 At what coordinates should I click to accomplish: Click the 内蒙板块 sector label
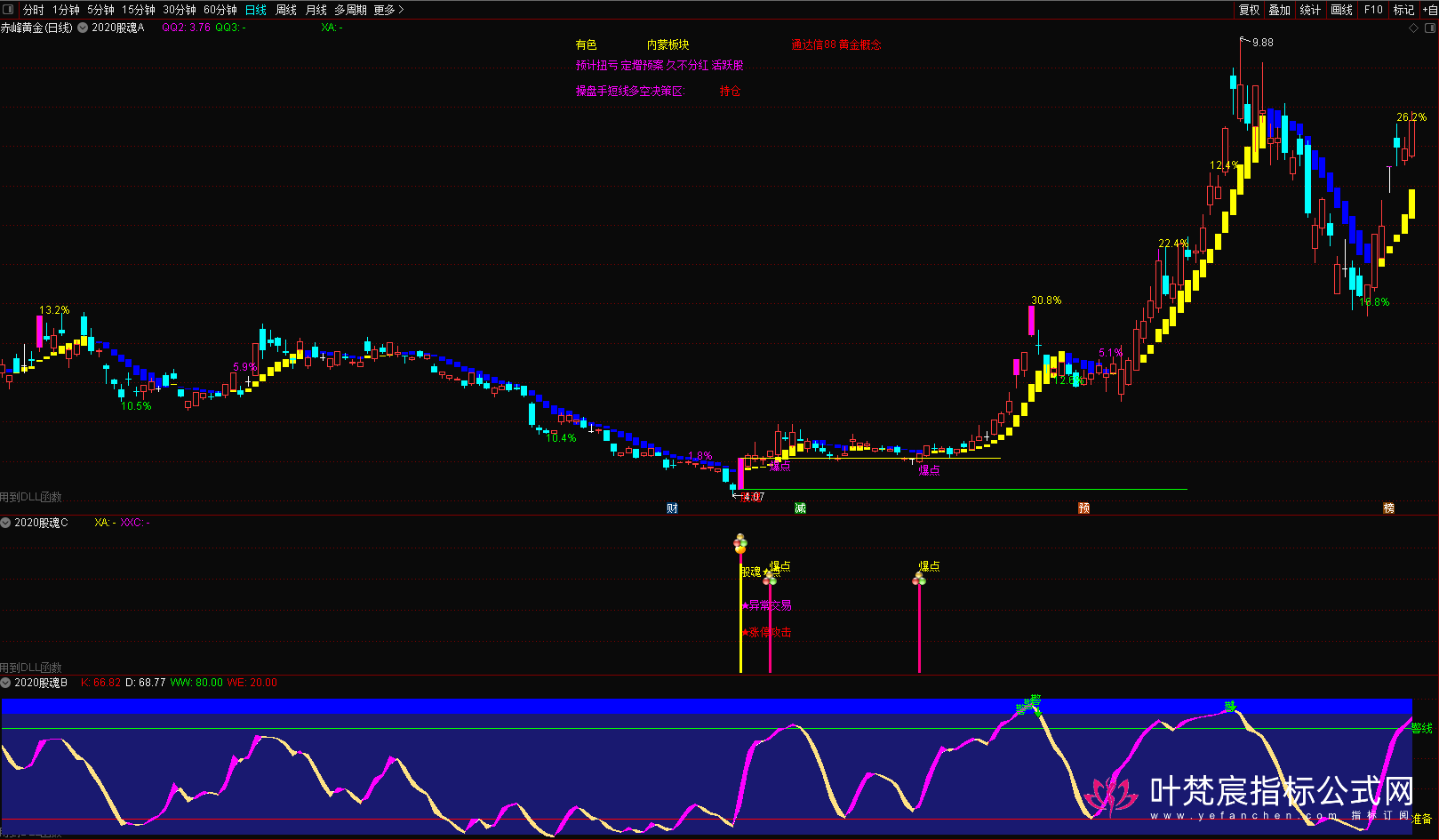point(668,44)
